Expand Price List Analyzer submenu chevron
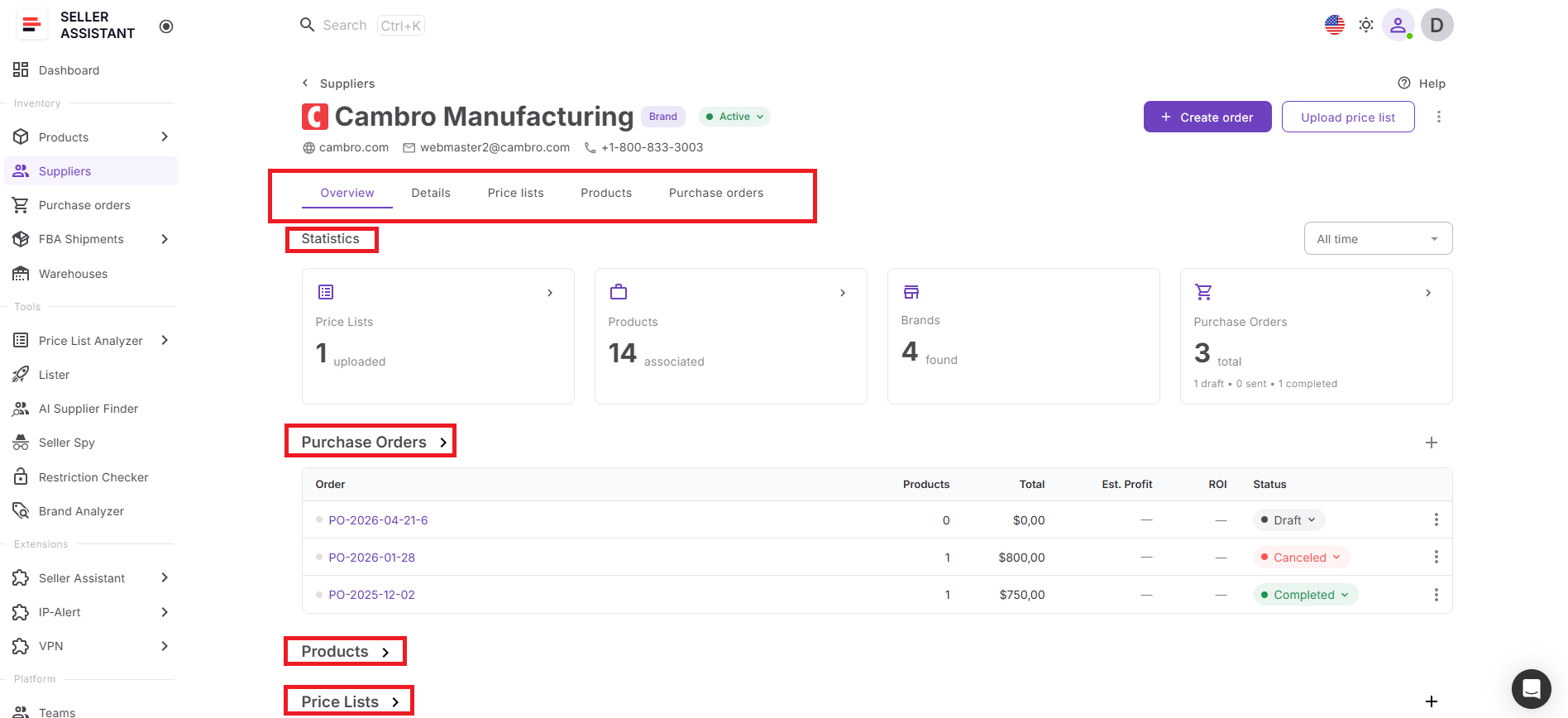This screenshot has height=718, width=1568. (165, 341)
